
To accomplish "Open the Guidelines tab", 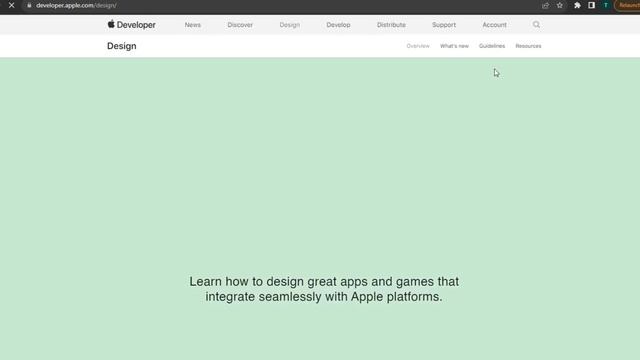I will [x=492, y=46].
